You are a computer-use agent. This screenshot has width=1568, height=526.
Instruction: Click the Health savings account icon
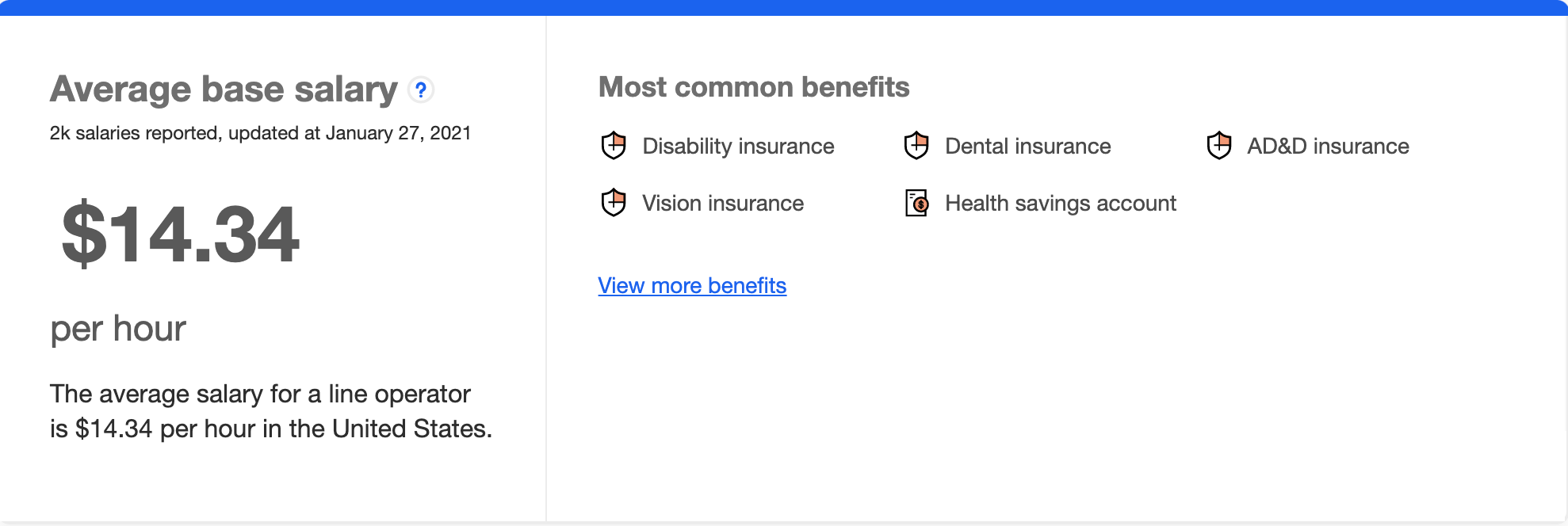click(x=916, y=203)
